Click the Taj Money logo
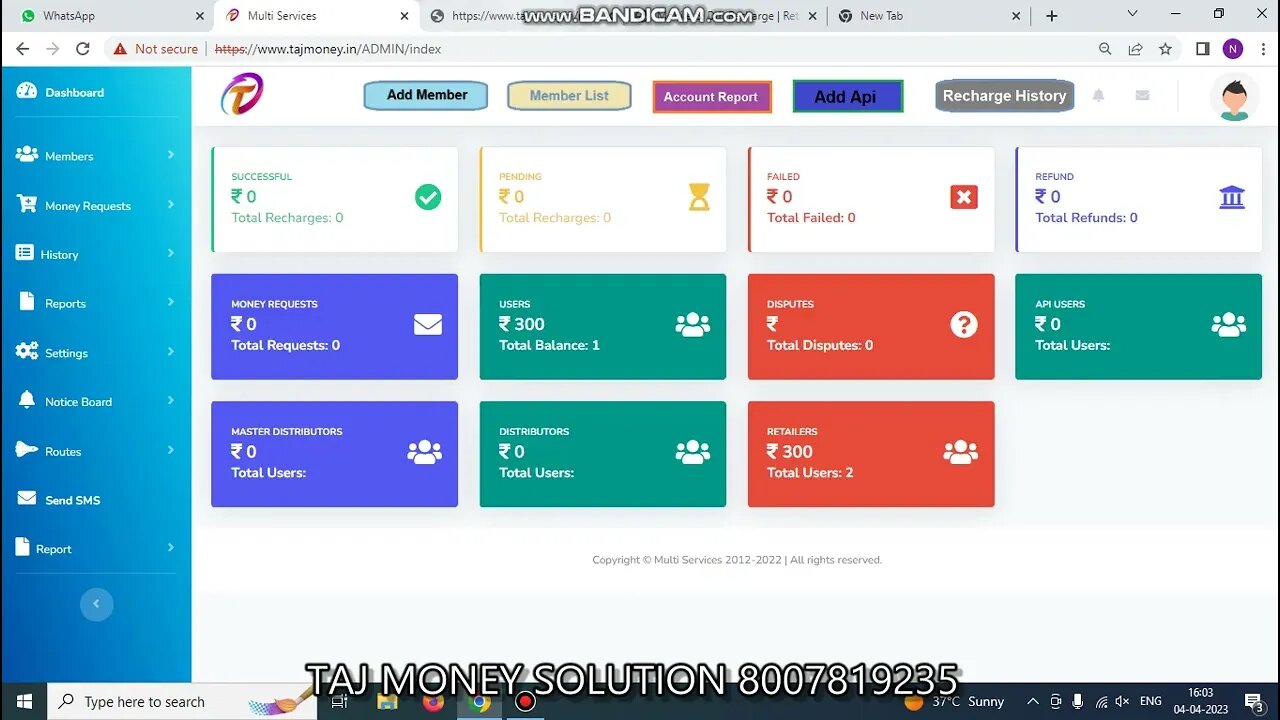The height and width of the screenshot is (720, 1280). point(242,94)
